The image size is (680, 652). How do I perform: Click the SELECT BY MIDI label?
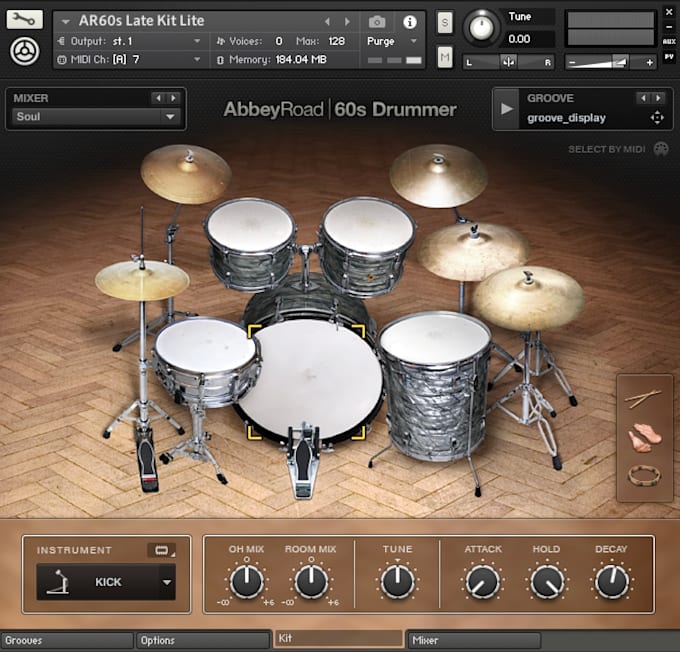[x=606, y=149]
